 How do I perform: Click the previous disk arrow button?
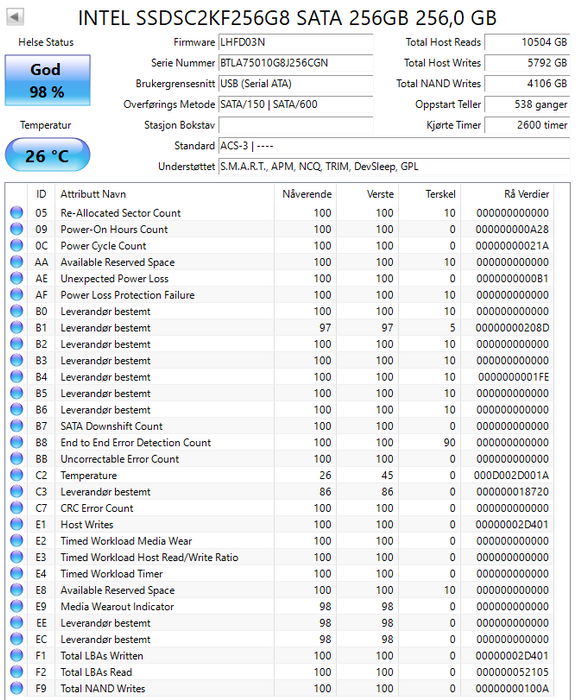click(15, 17)
